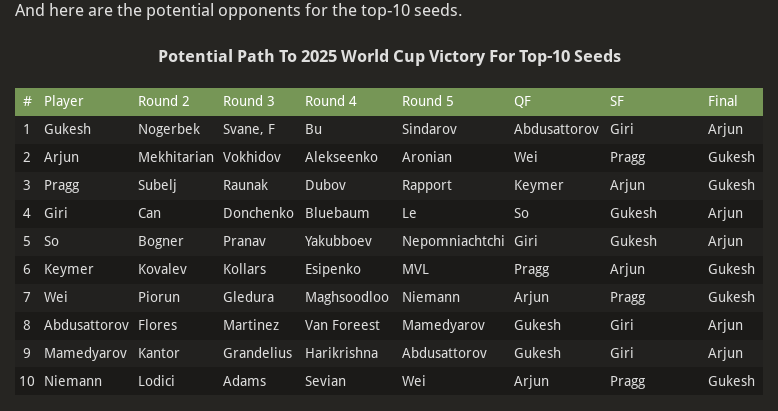Click the Sevian cell
This screenshot has width=778, height=411.
click(325, 381)
